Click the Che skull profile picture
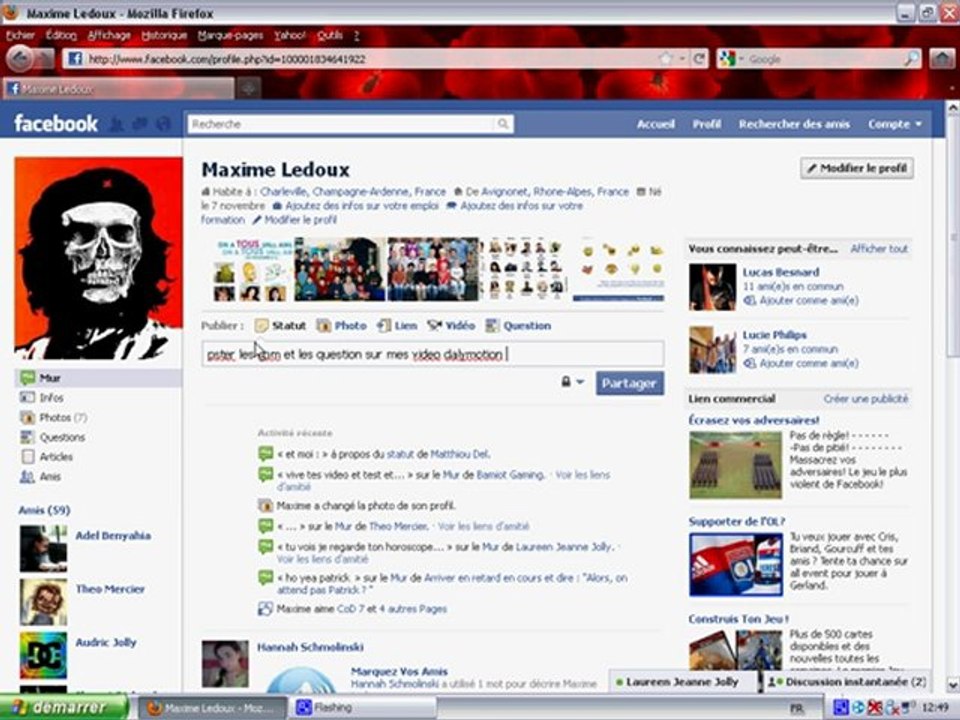Image resolution: width=960 pixels, height=720 pixels. pyautogui.click(x=99, y=258)
